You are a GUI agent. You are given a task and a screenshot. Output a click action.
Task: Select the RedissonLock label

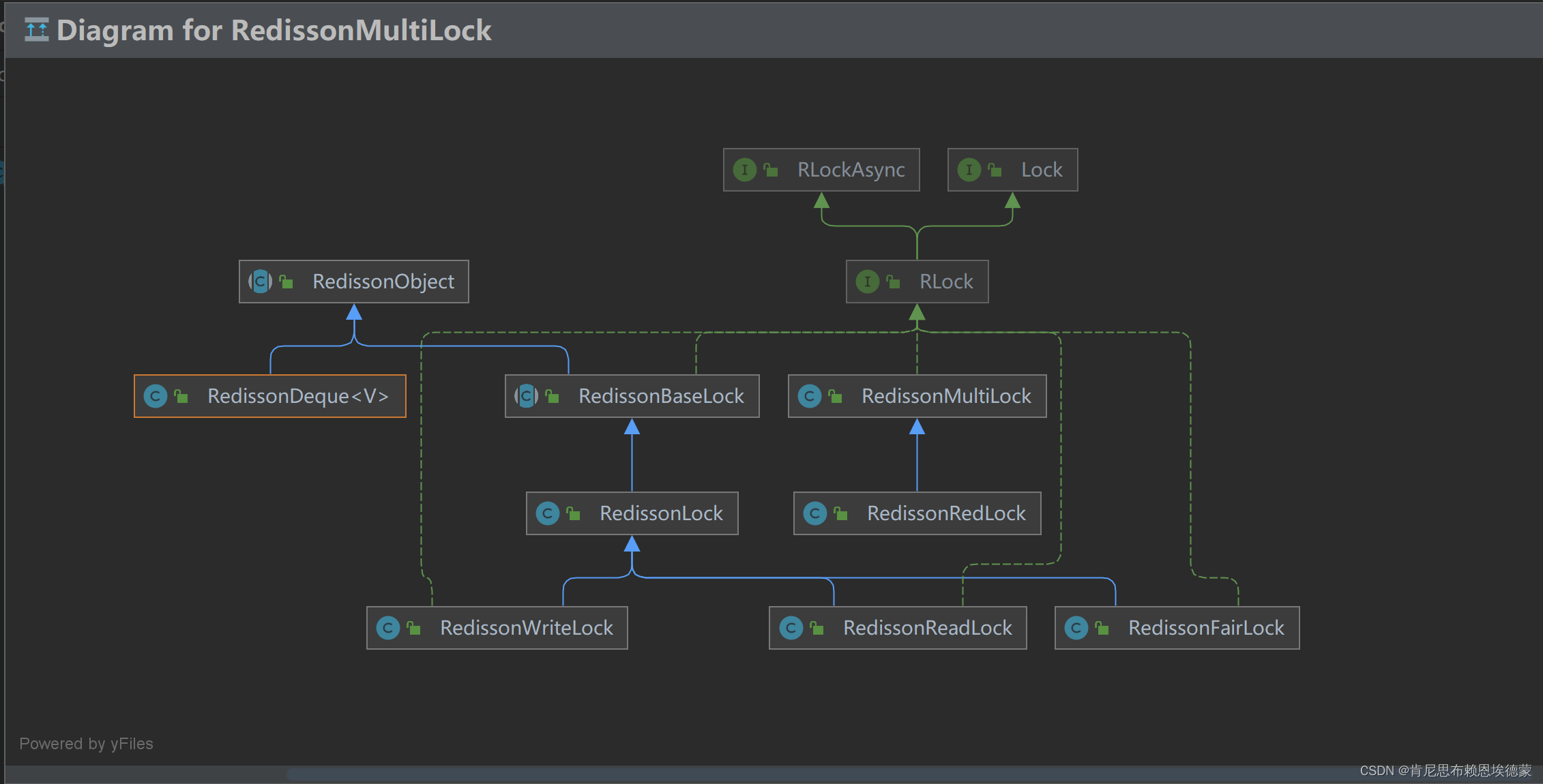click(x=661, y=513)
